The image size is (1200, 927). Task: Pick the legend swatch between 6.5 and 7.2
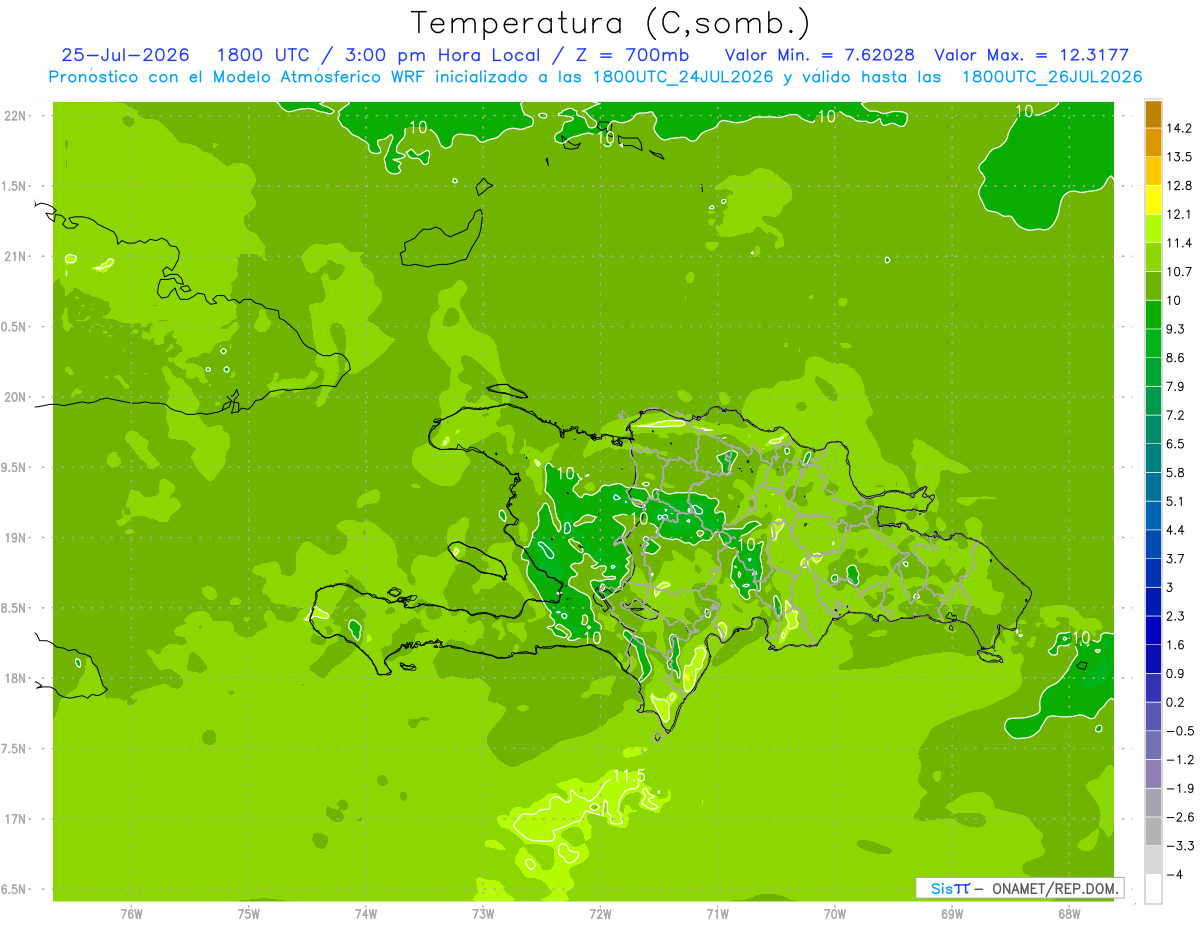(1153, 429)
